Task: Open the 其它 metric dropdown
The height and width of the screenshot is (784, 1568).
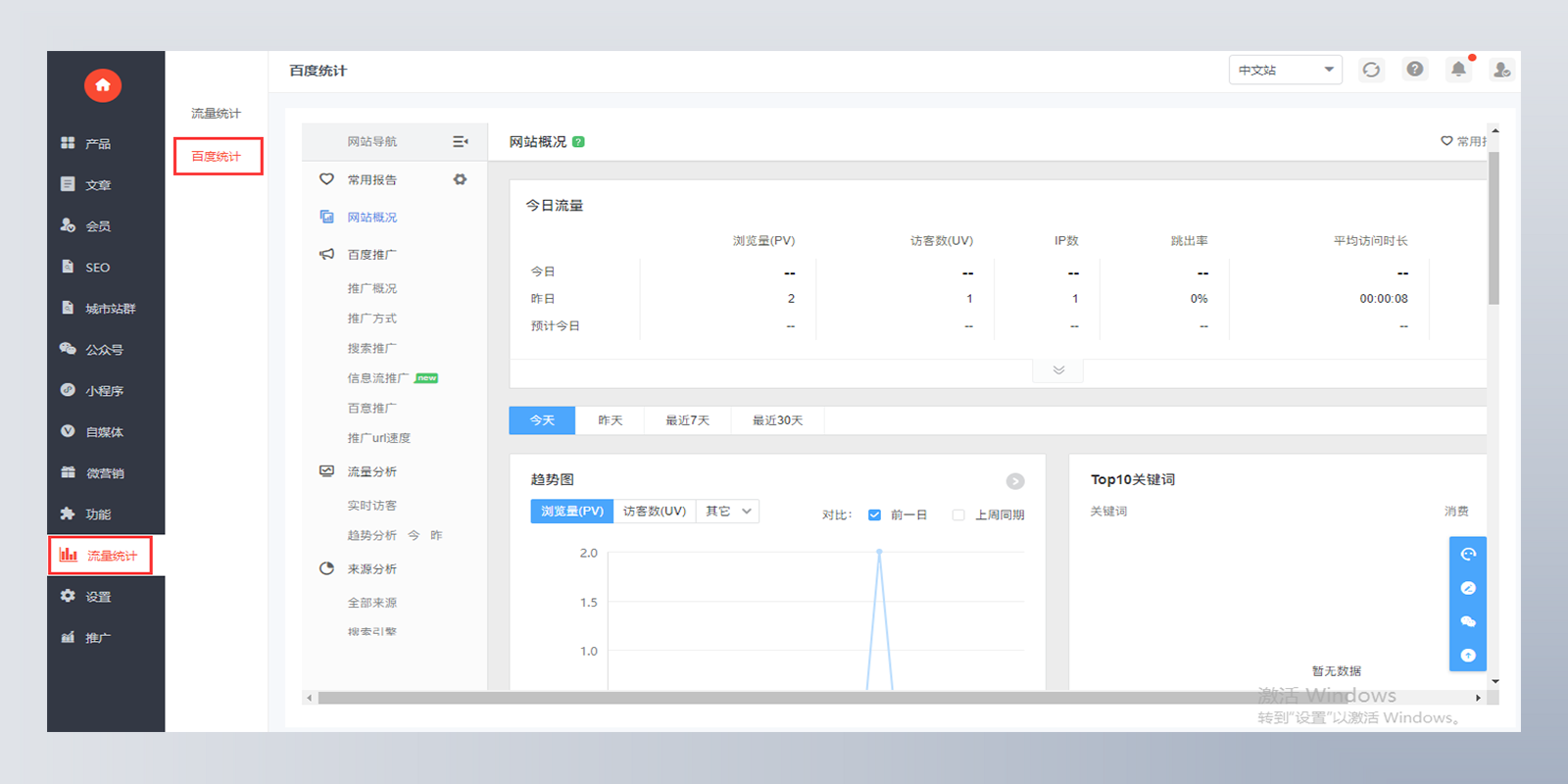Action: [728, 512]
